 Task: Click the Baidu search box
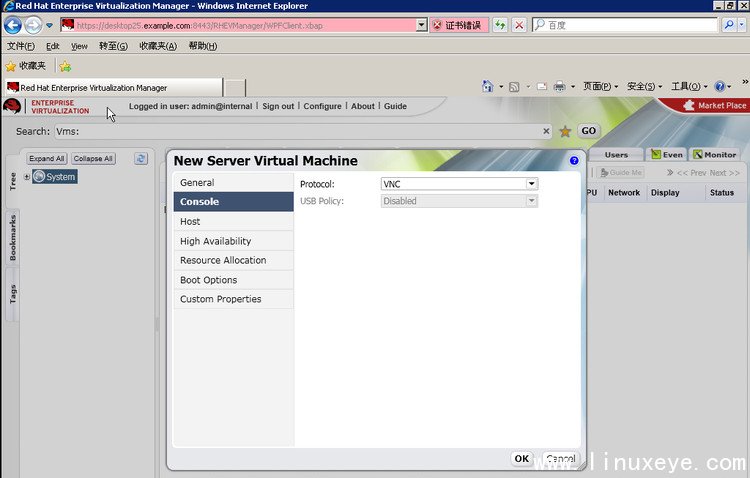pyautogui.click(x=625, y=25)
